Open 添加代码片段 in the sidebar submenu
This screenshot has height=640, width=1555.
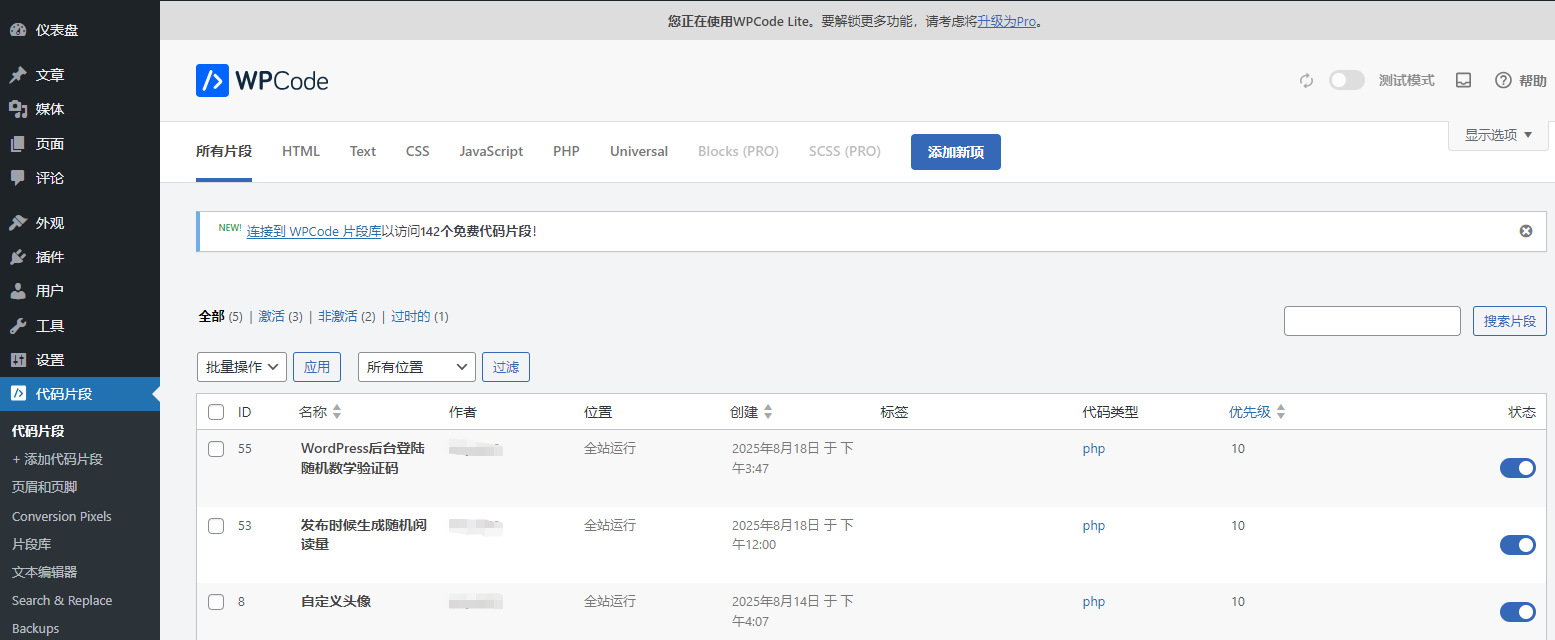(x=58, y=460)
